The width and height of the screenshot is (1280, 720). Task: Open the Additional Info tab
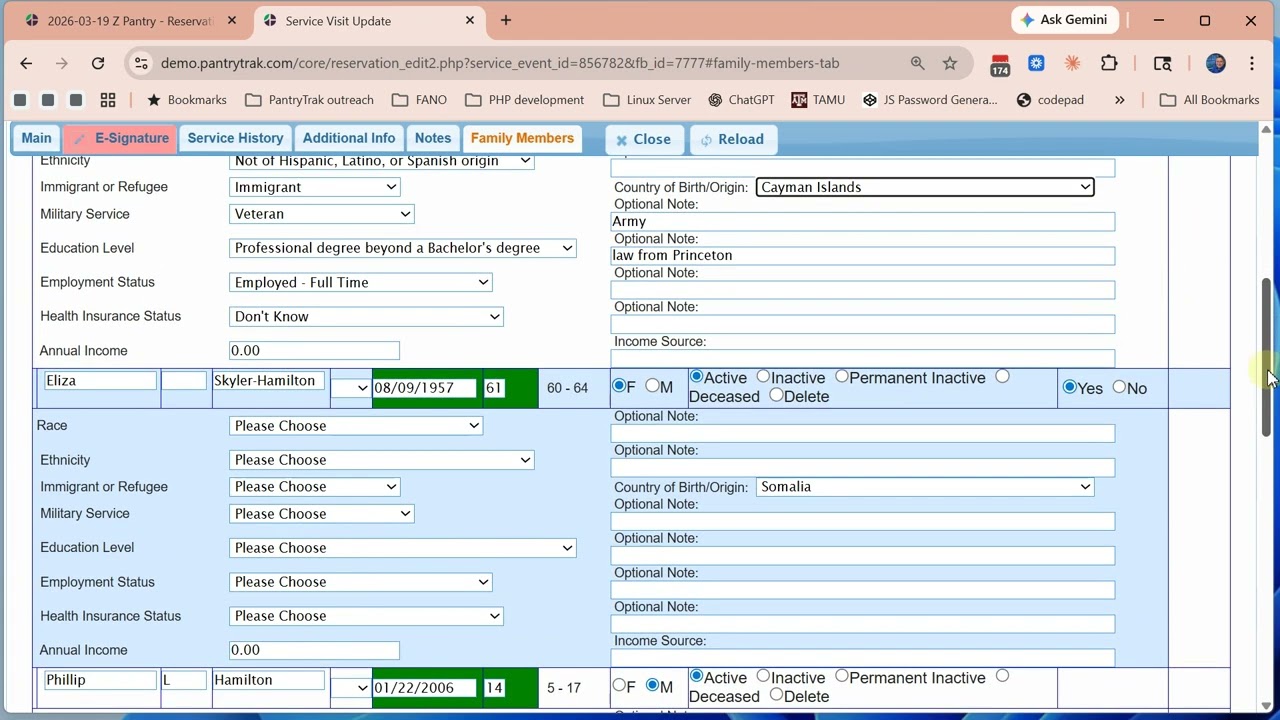click(349, 138)
